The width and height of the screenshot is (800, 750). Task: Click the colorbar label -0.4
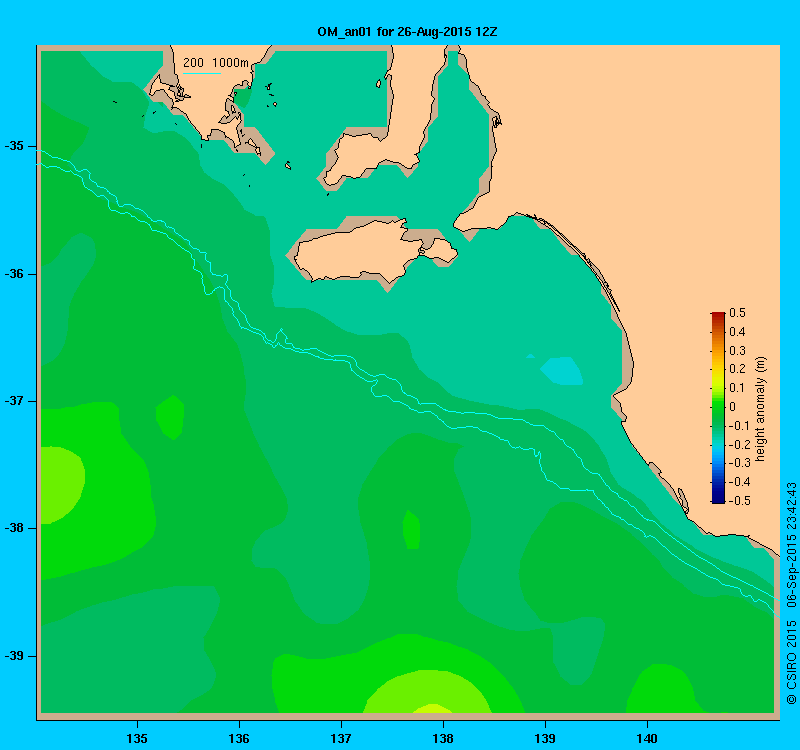tap(739, 482)
